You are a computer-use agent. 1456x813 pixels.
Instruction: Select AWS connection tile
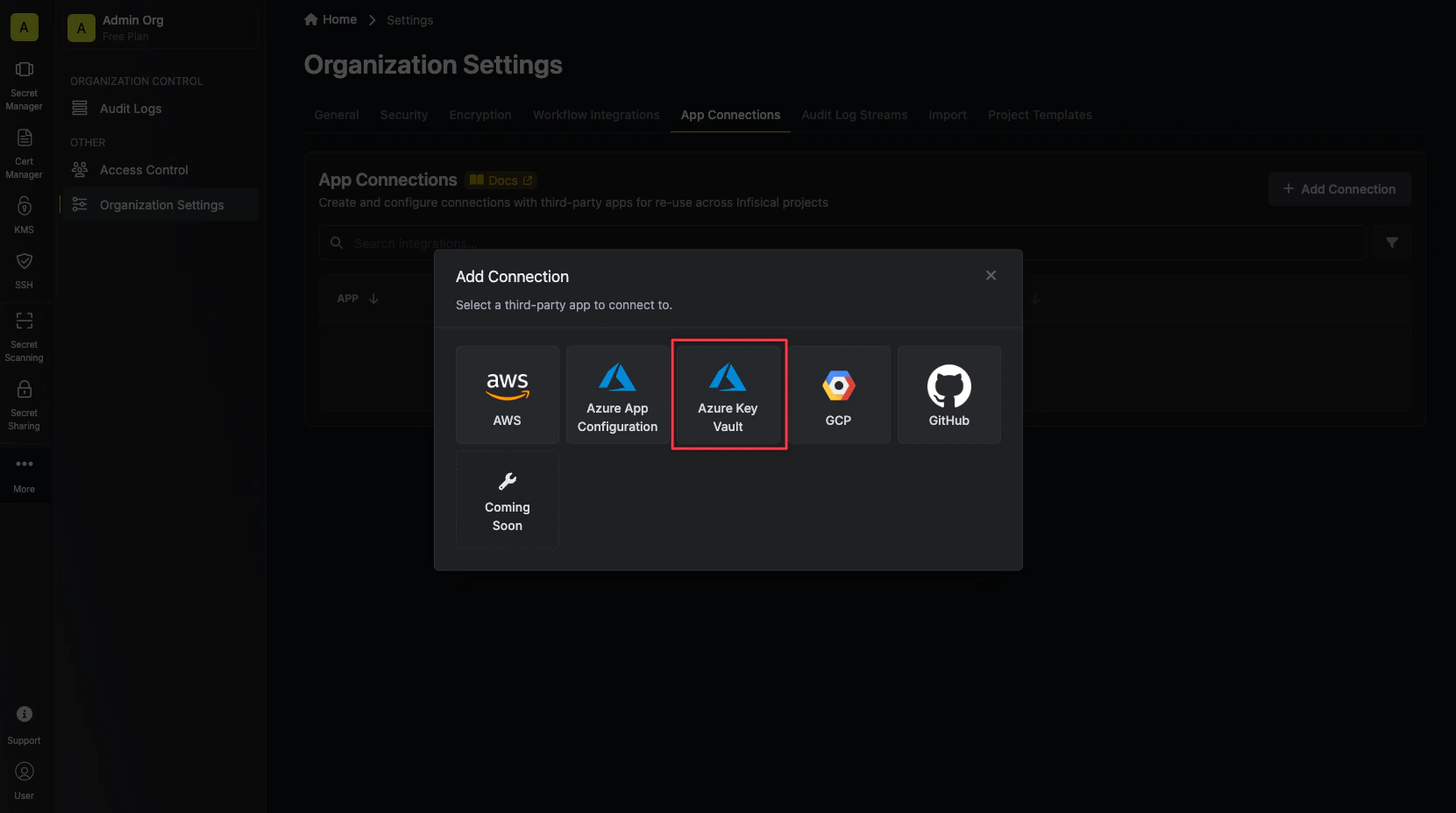tap(508, 394)
